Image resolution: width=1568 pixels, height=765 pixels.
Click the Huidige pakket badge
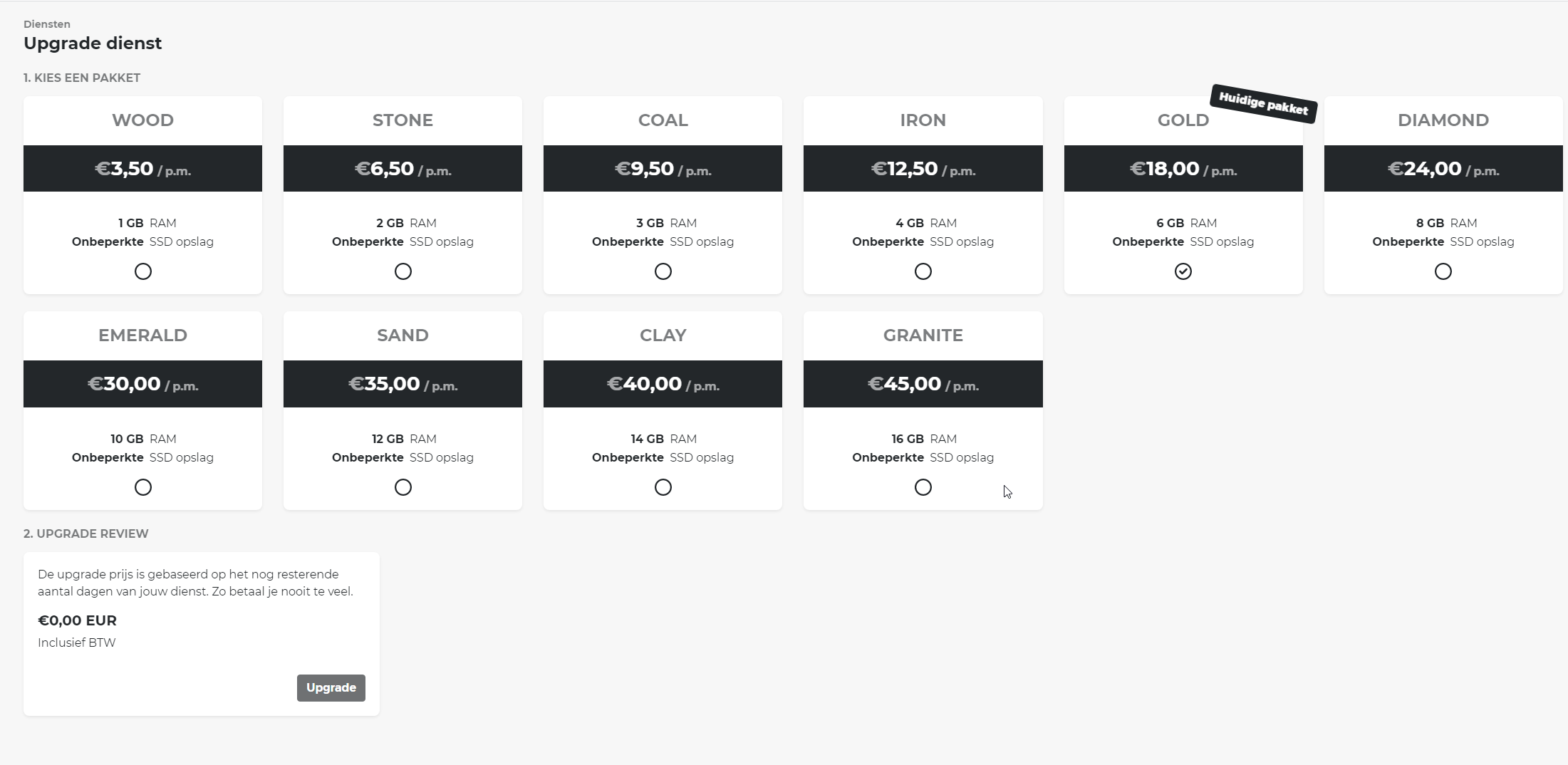[x=1263, y=104]
